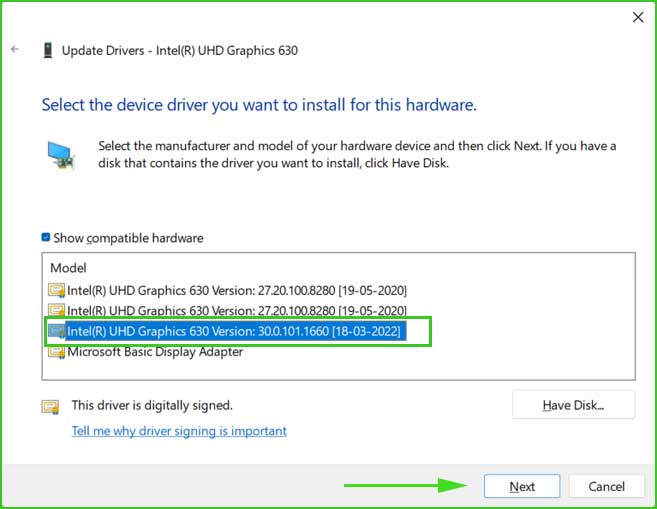Click the device icon beside Update Drivers title
The image size is (657, 509).
click(x=48, y=50)
